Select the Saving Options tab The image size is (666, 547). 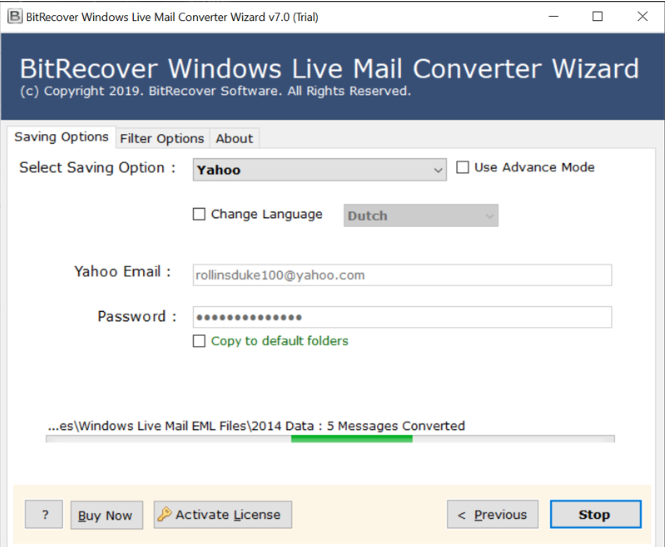(61, 138)
